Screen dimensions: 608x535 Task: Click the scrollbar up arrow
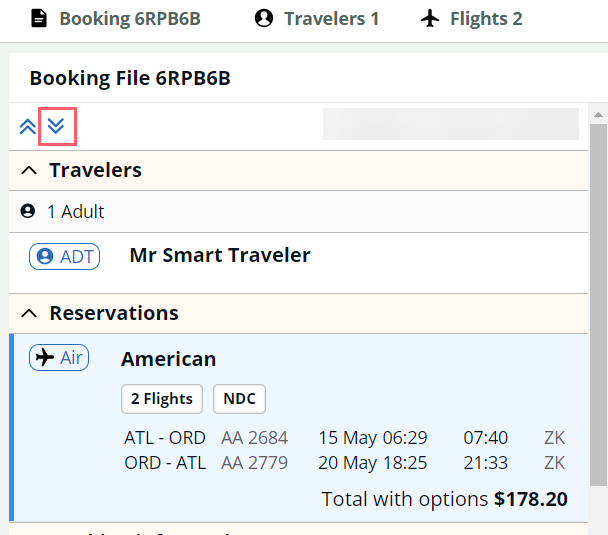[598, 114]
